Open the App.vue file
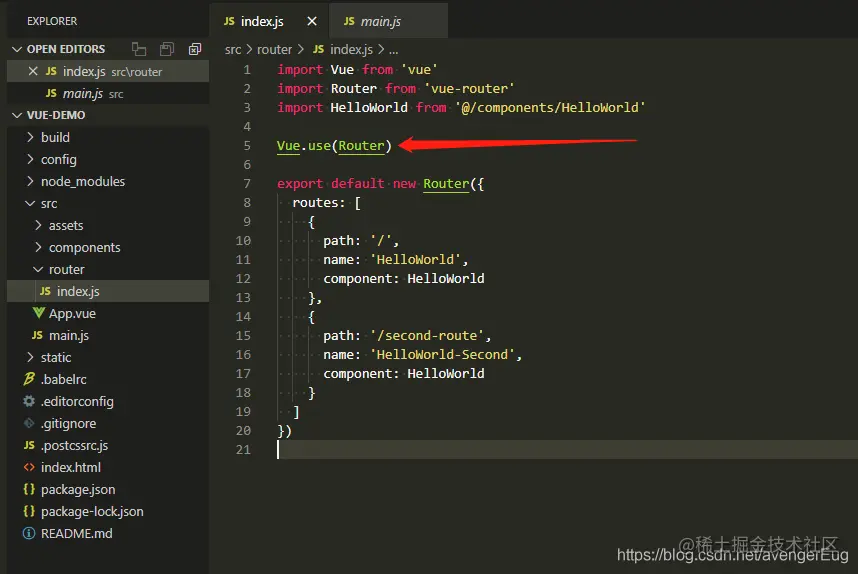 coord(108,314)
